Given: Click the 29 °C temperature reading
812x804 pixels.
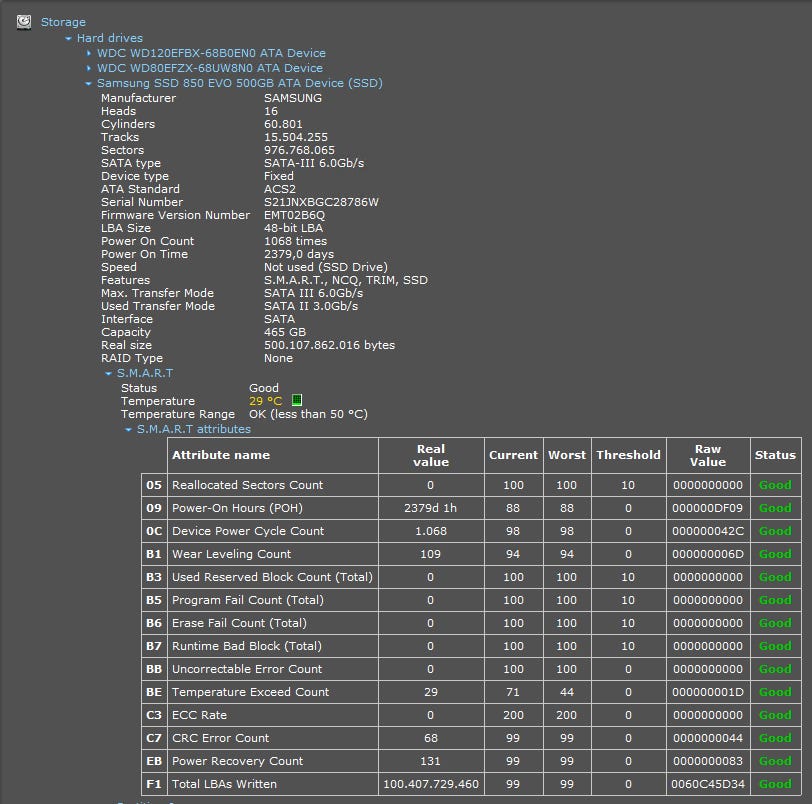Looking at the screenshot, I should (265, 401).
